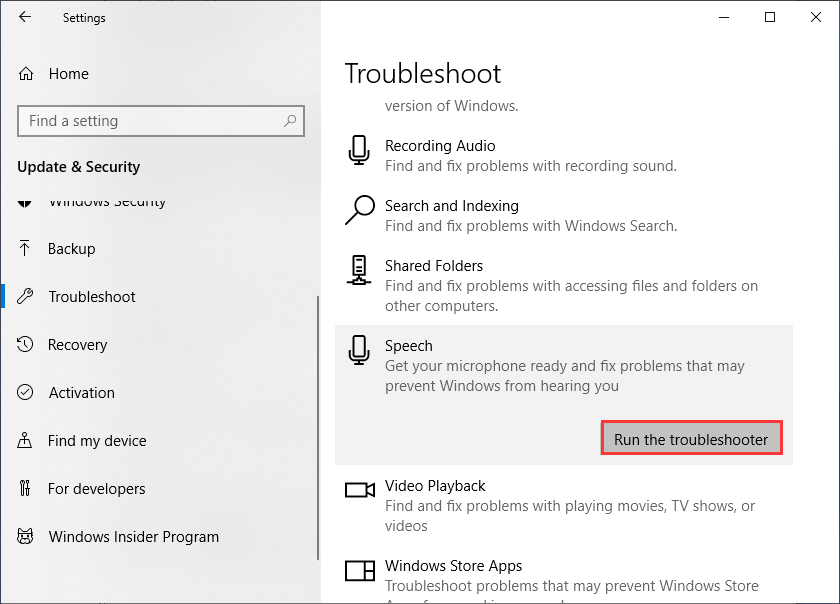
Task: Click the Find my device person icon
Action: pos(25,440)
